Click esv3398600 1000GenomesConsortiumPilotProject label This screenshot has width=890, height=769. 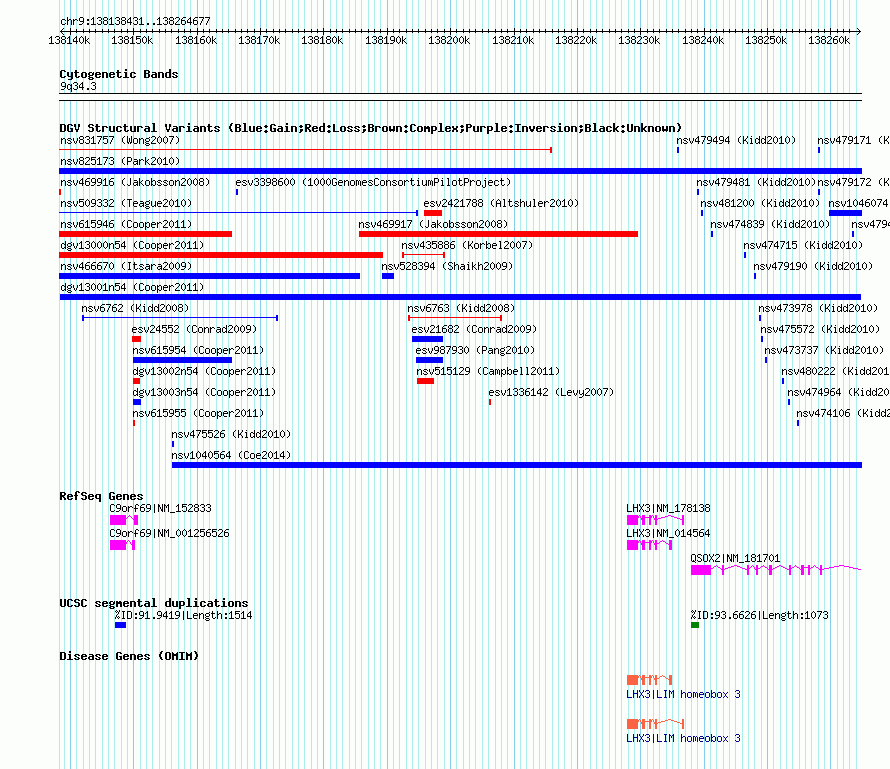(373, 182)
